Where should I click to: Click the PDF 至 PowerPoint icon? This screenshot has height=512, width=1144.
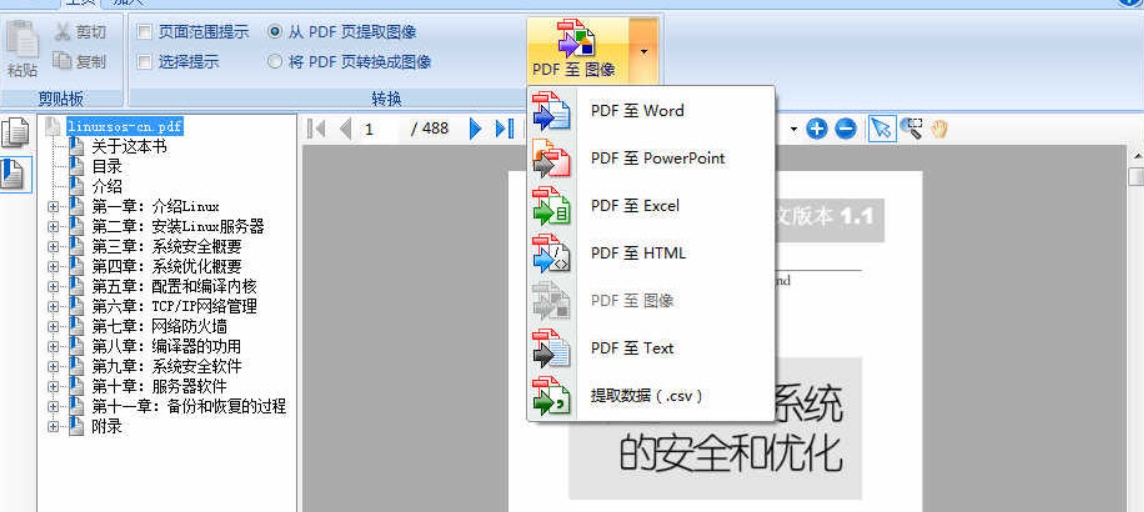551,158
